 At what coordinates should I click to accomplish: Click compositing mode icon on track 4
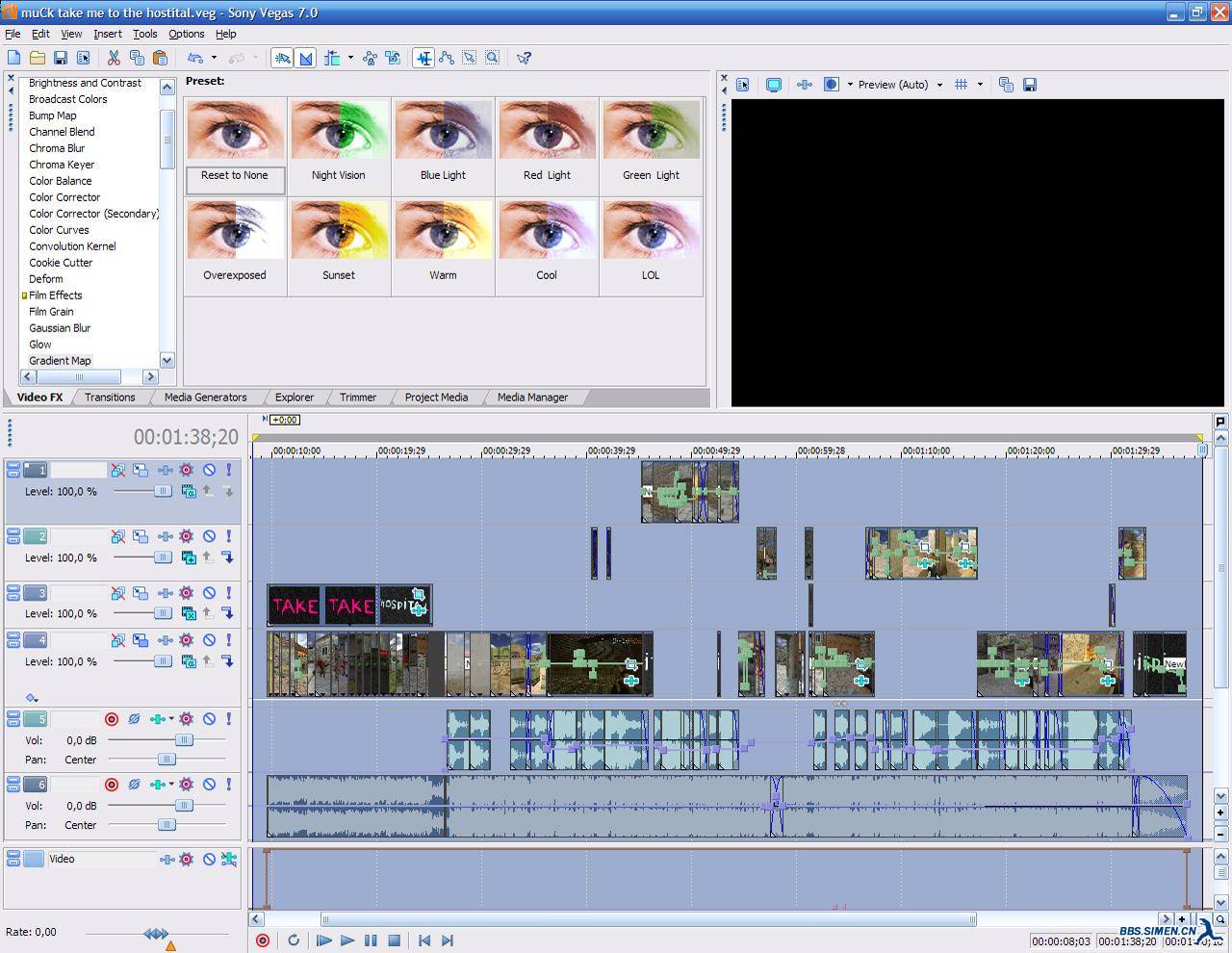(190, 661)
